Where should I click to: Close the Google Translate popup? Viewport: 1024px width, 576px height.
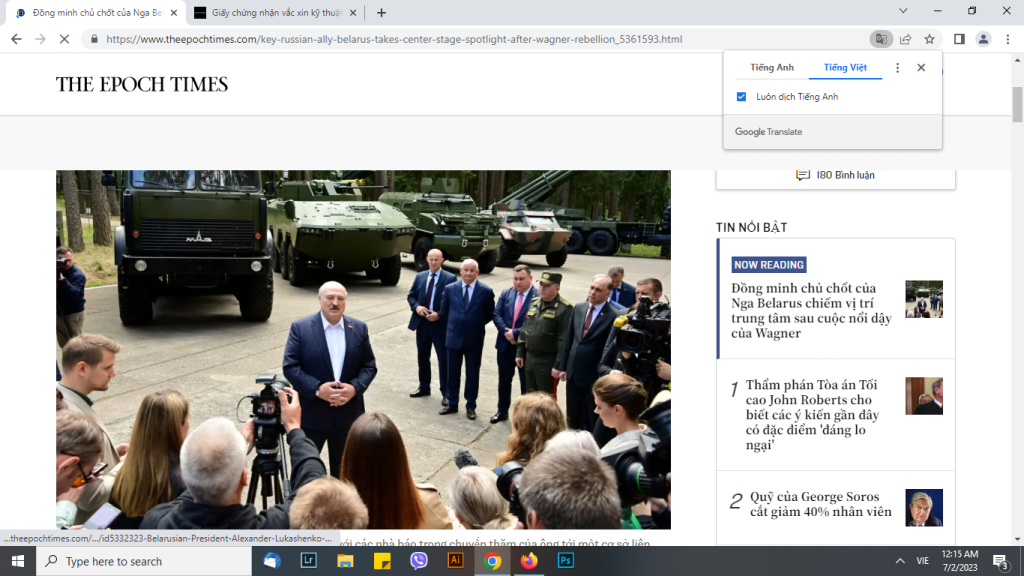click(x=921, y=68)
